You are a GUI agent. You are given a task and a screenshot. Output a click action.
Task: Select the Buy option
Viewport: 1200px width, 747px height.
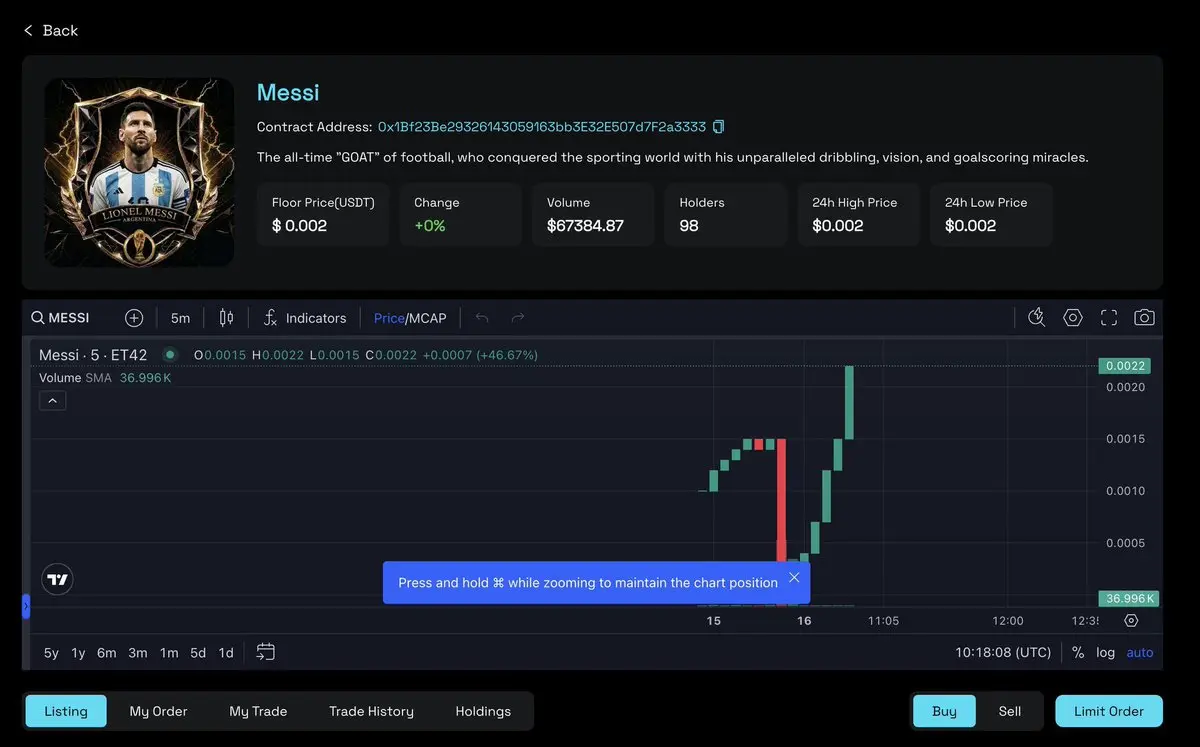(x=944, y=711)
